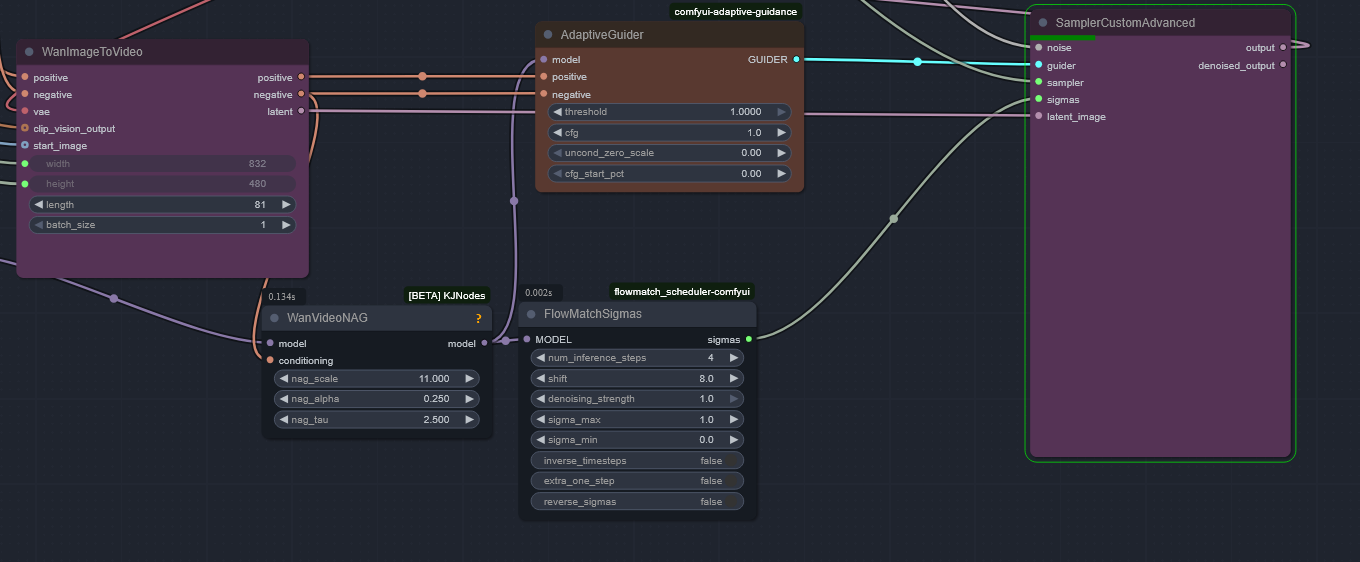Click the clip_vision_output input port on WanImageToVideo
The image size is (1360, 562).
tap(25, 128)
